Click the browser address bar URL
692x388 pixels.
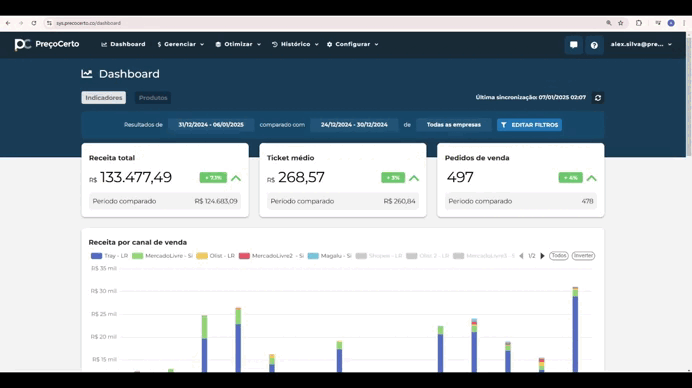(x=88, y=23)
